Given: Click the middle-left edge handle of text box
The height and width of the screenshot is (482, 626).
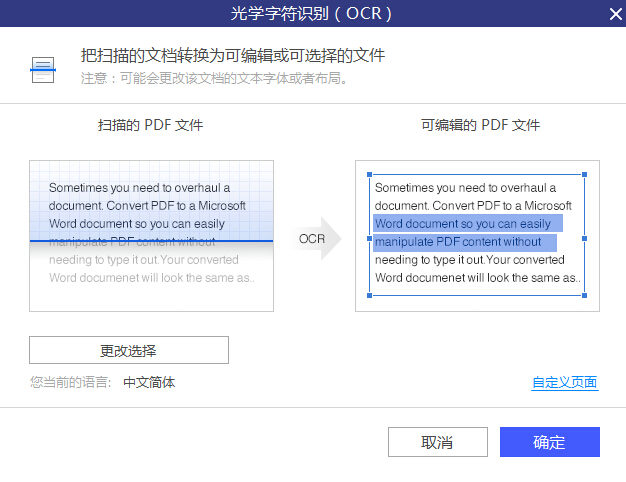Looking at the screenshot, I should pos(369,238).
